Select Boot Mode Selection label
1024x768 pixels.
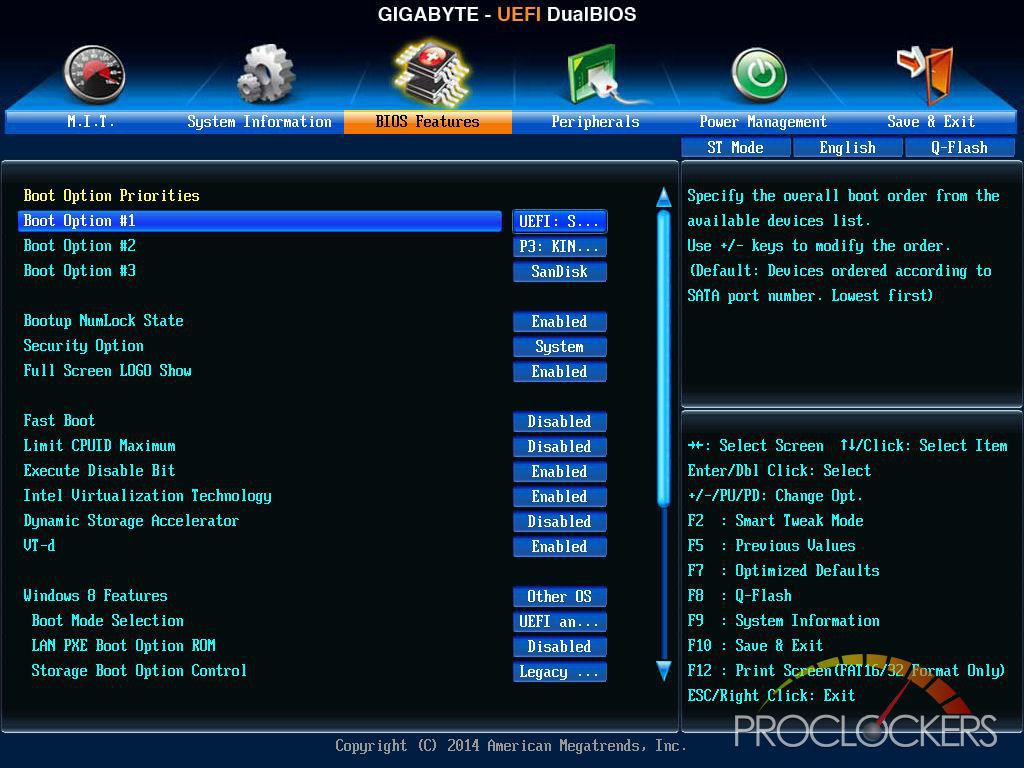click(x=108, y=620)
